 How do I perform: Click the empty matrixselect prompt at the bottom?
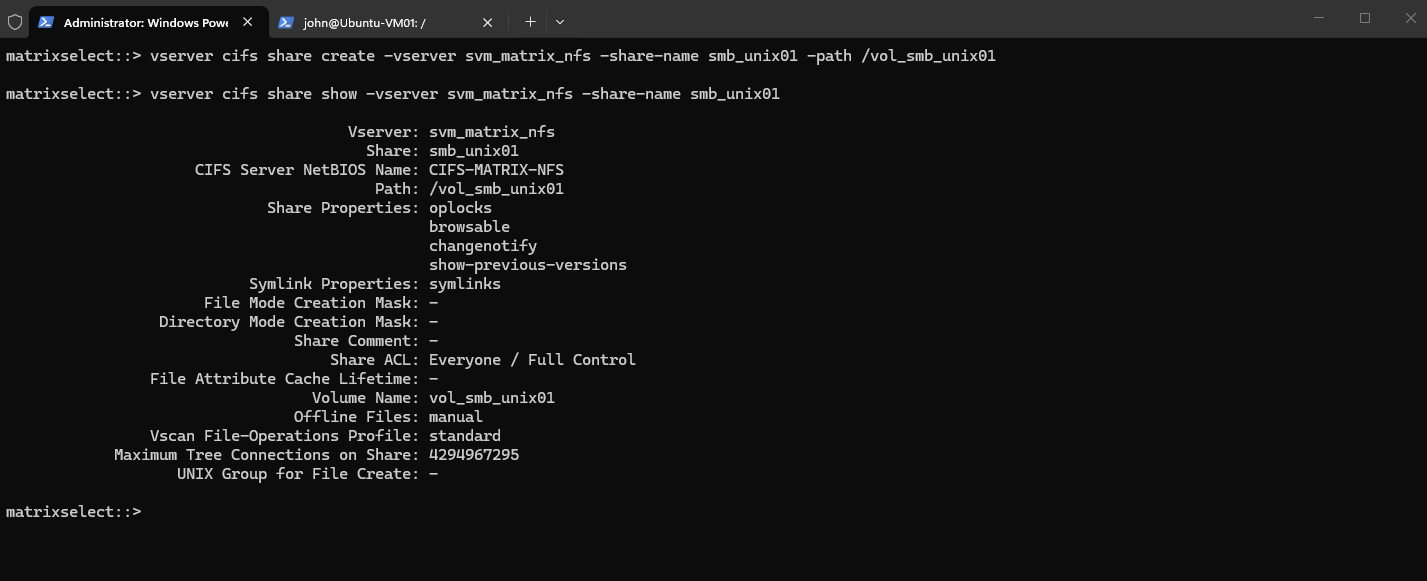pos(74,512)
